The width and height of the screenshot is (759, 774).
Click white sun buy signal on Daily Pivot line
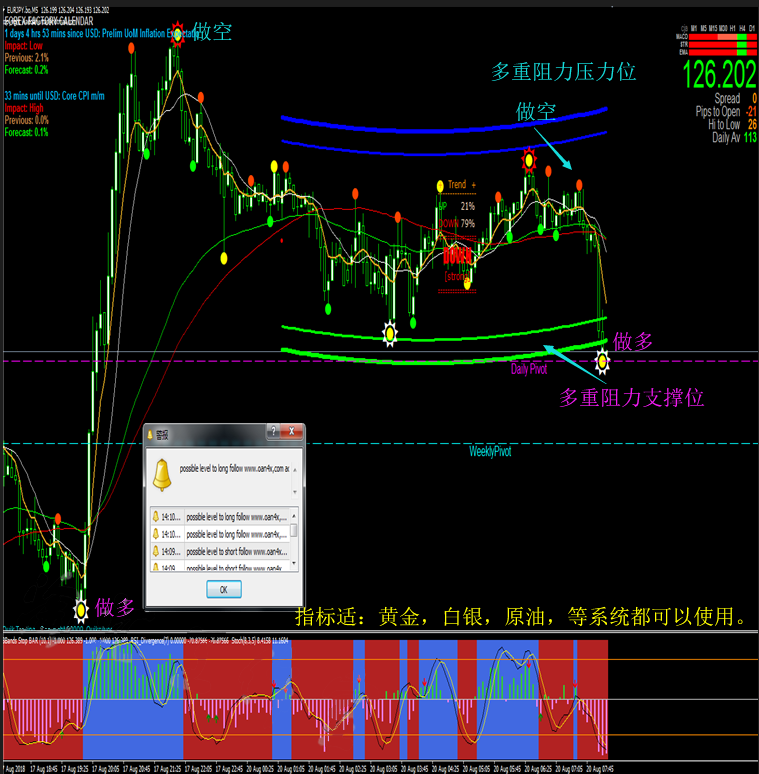point(602,361)
